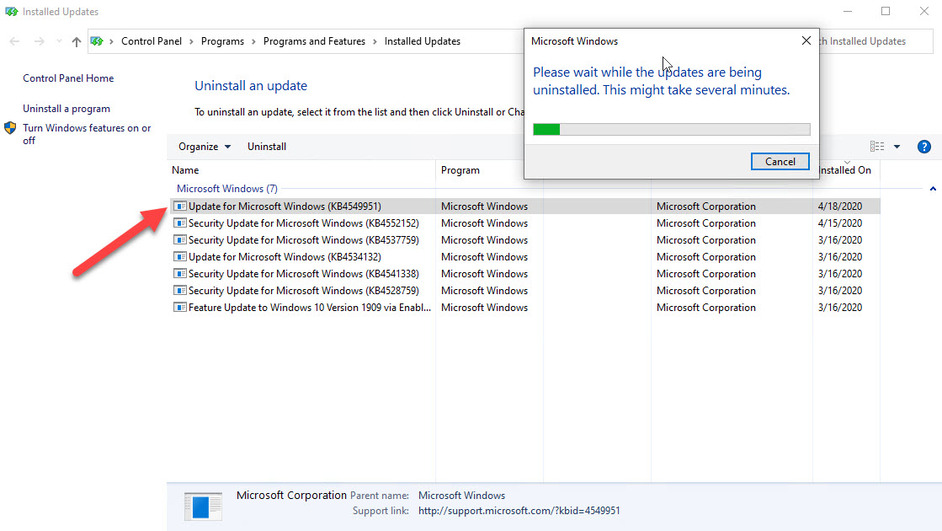
Task: Click the address bar Control Panel icon
Action: 97,41
